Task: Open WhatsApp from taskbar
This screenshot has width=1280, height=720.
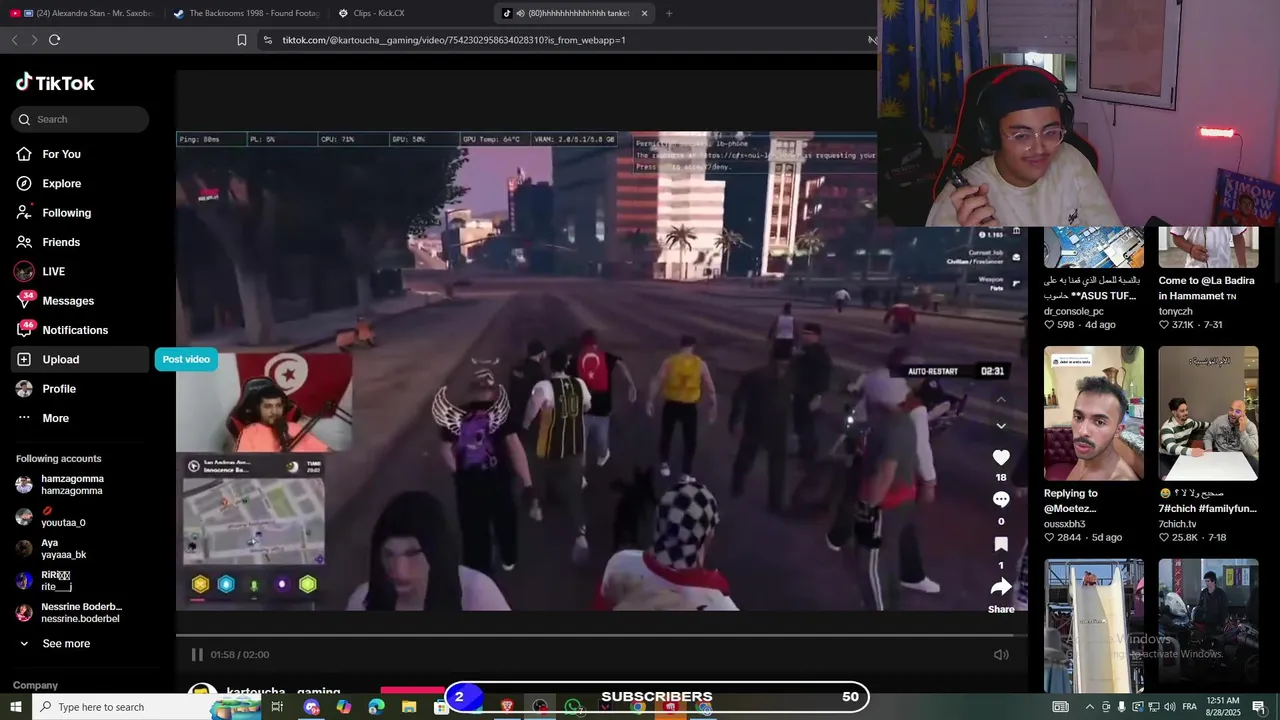Action: coord(573,707)
